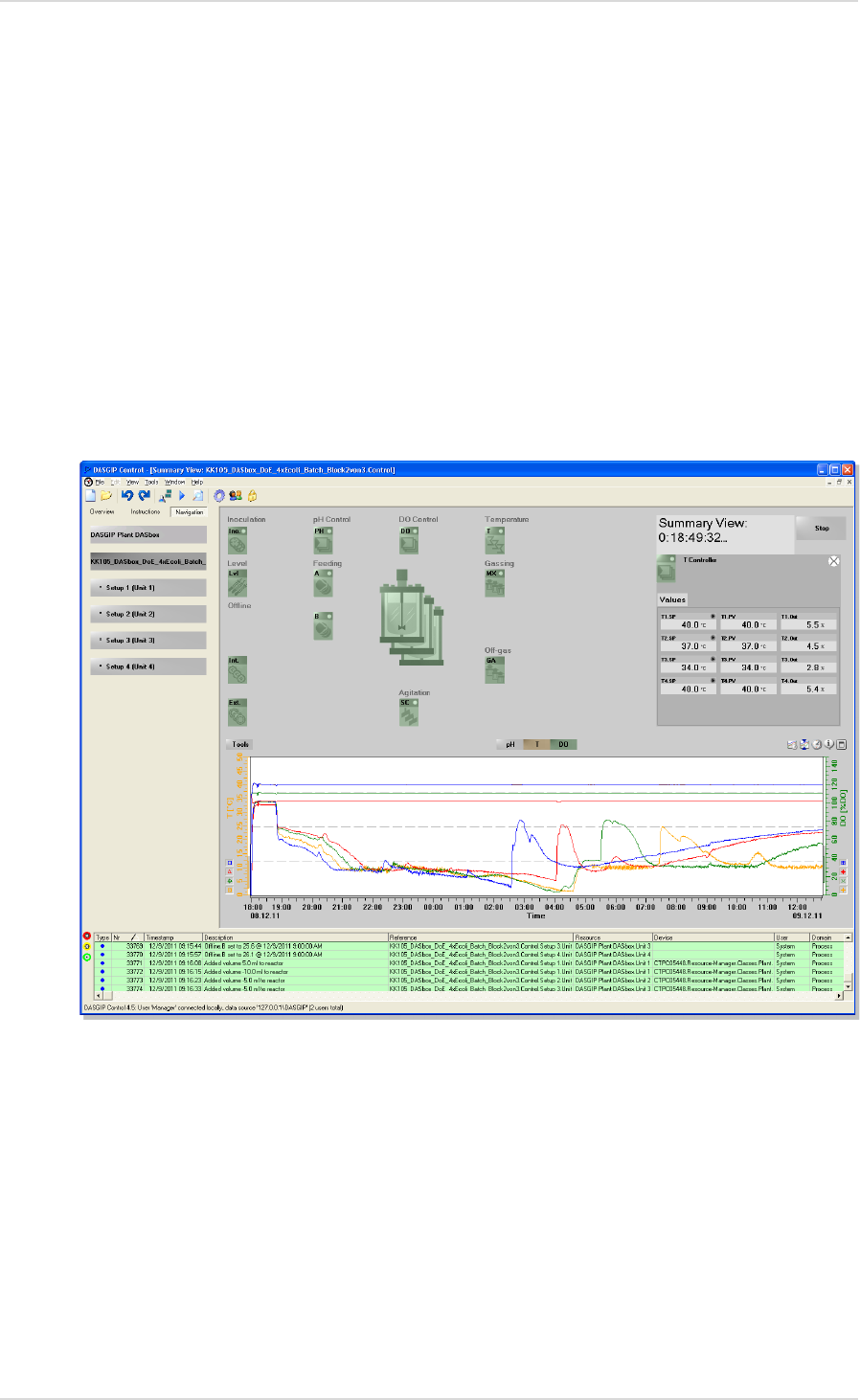Click the T Controller panel icon
Viewport: 860px width, 1400px height.
point(667,569)
